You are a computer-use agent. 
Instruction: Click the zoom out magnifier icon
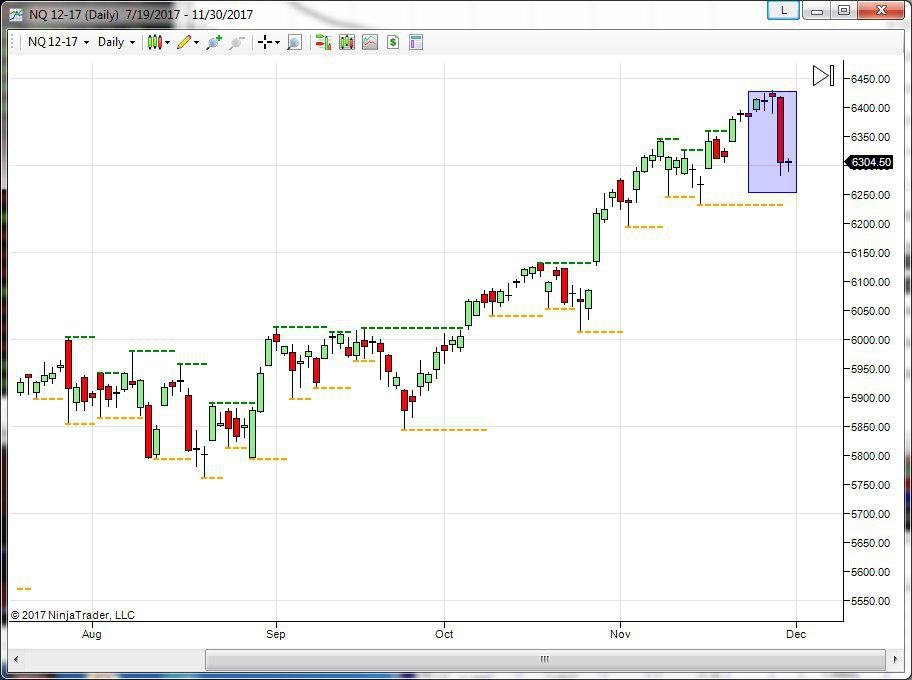(x=236, y=42)
